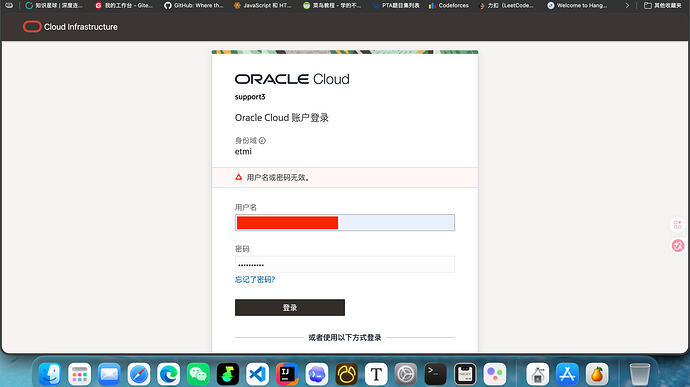Open the pear icon app in dock
Screen dimensions: 690x387
pyautogui.click(x=597, y=374)
